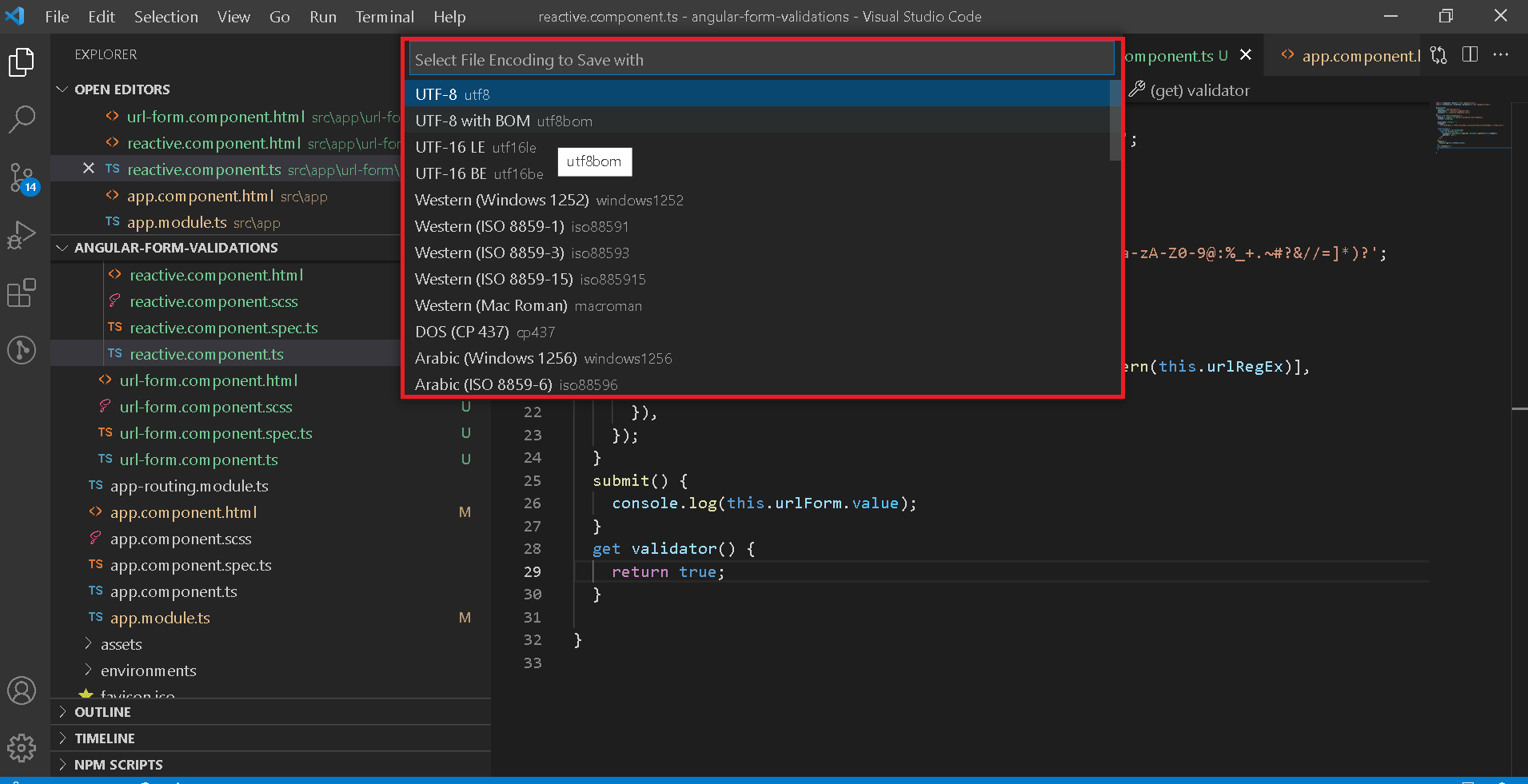This screenshot has width=1528, height=784.
Task: Open the Terminal menu
Action: 385,16
